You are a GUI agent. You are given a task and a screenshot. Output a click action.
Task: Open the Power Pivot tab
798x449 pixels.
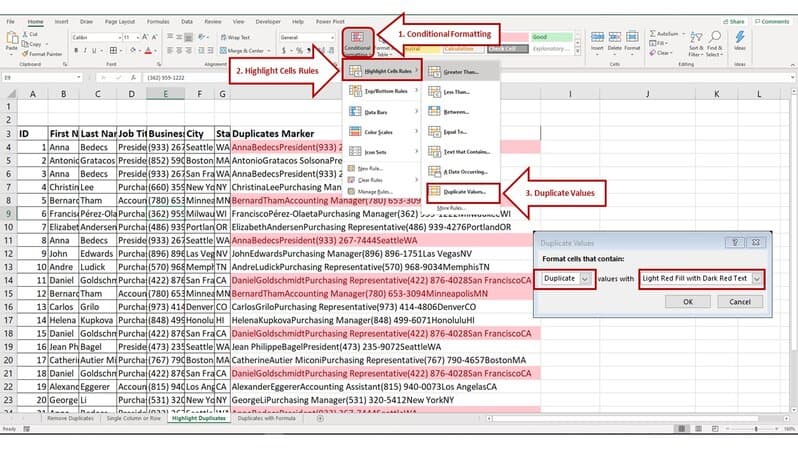[330, 22]
